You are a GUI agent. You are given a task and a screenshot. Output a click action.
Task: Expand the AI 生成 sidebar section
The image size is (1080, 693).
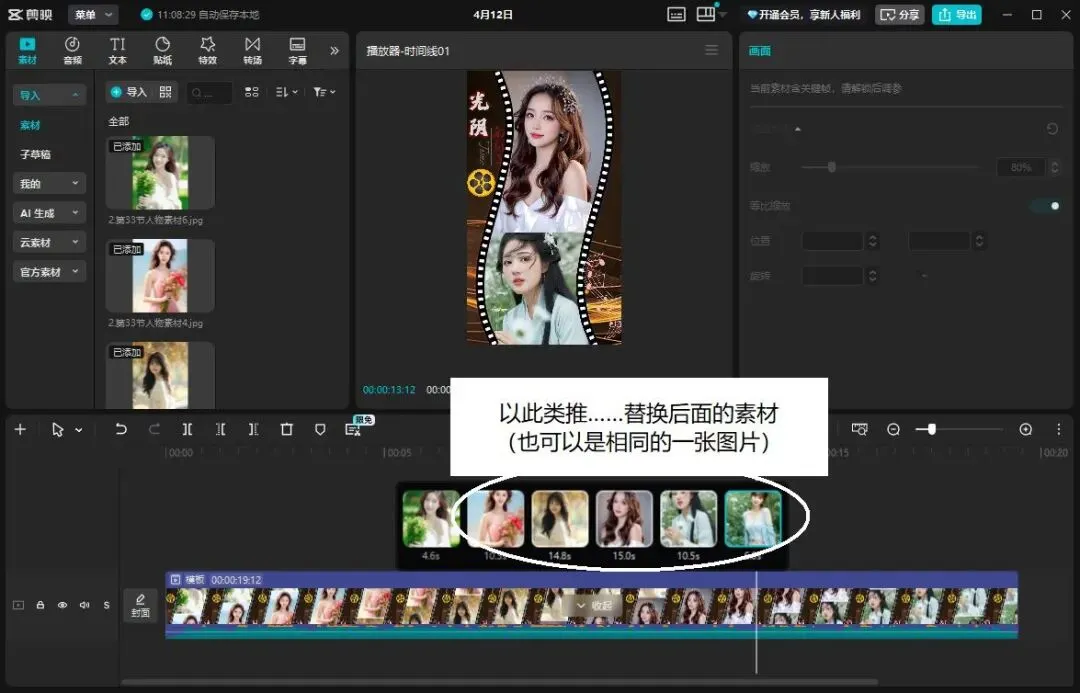tap(49, 213)
